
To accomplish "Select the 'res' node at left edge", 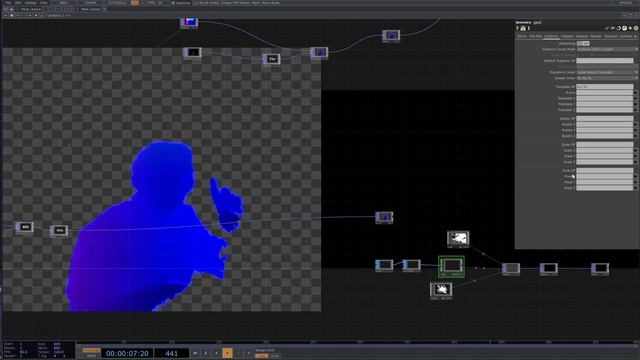I will (x=24, y=227).
